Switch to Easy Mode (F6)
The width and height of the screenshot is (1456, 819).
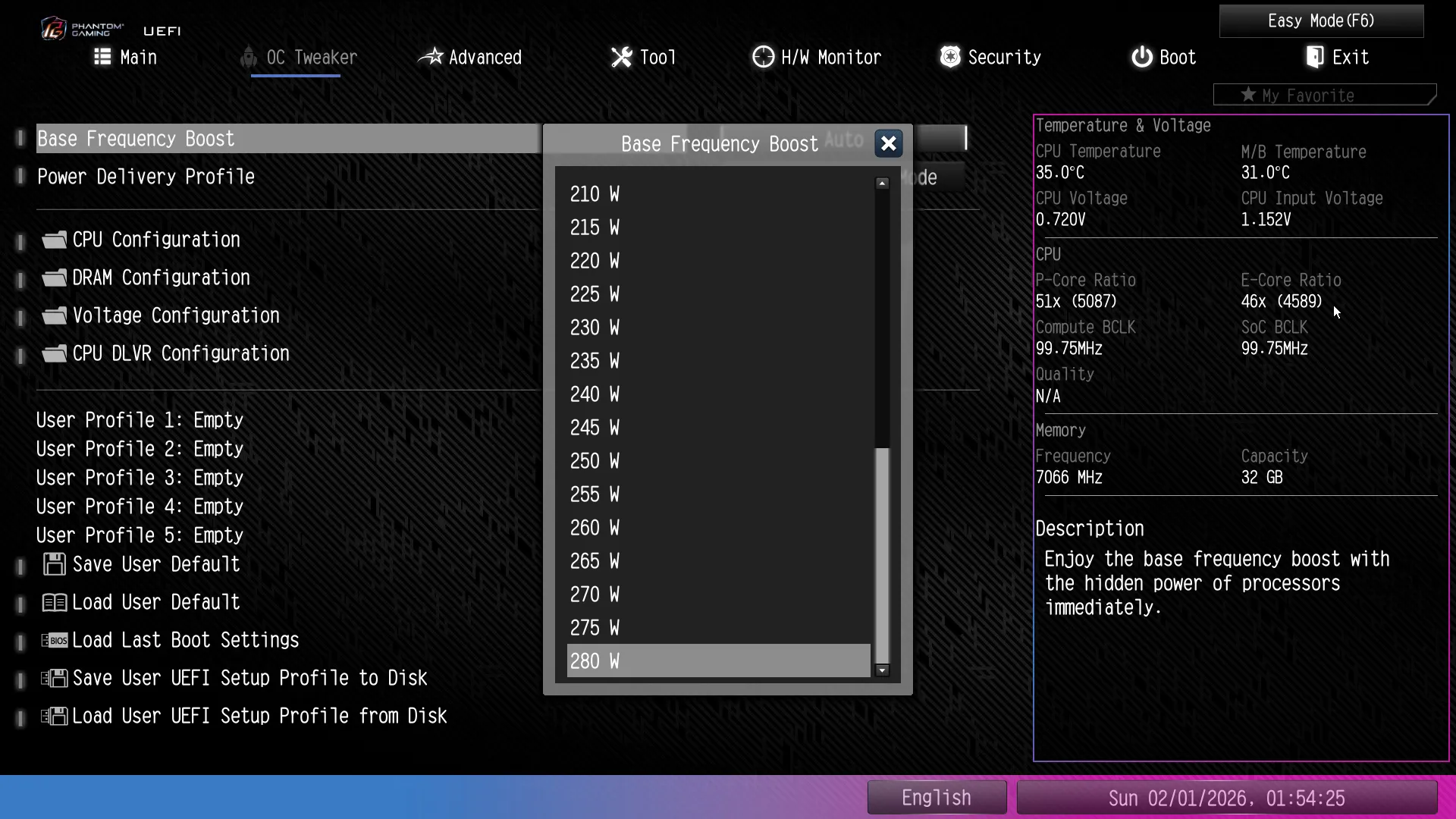(1321, 21)
